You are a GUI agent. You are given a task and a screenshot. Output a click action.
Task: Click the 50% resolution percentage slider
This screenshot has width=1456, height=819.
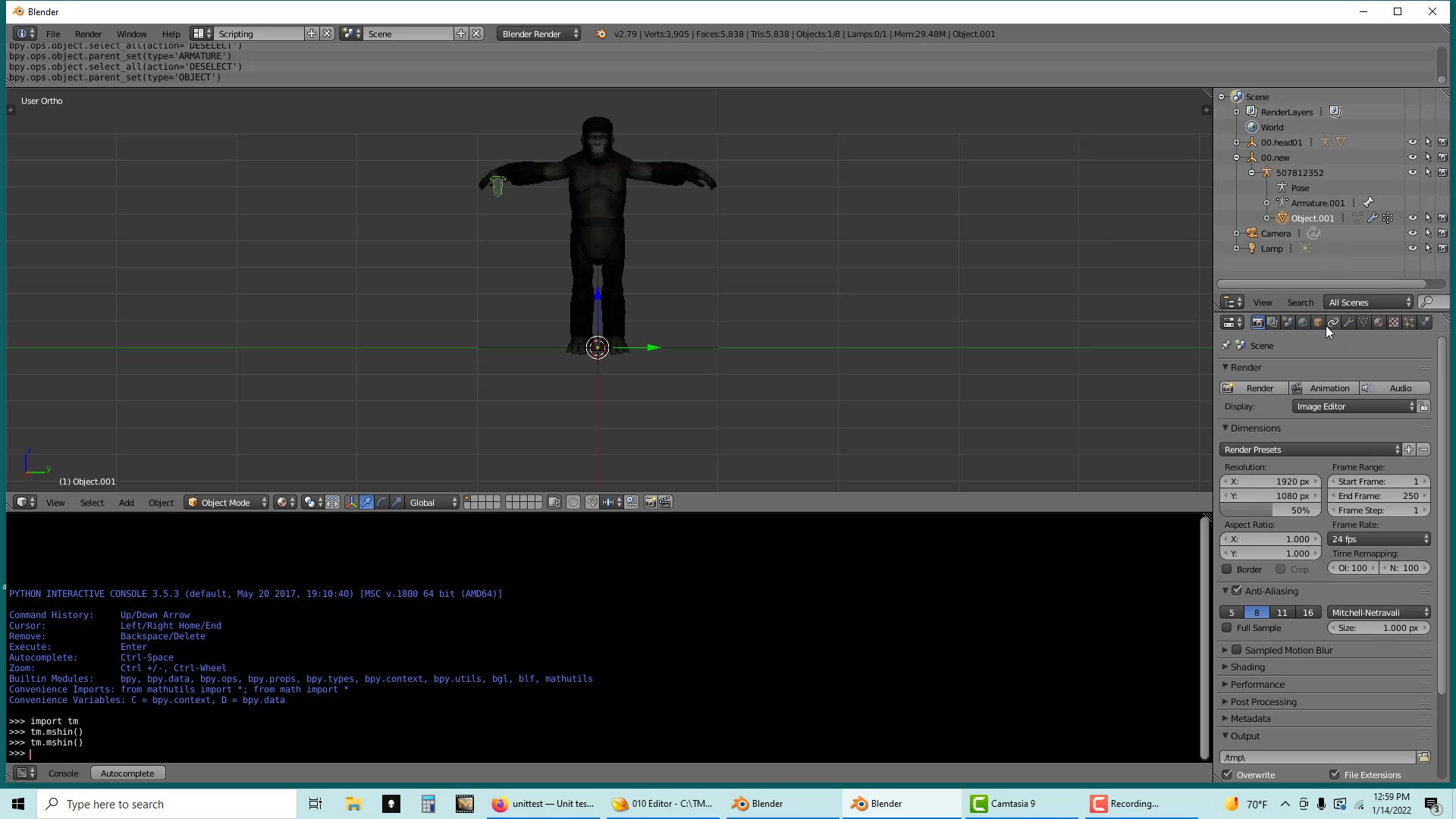tap(1270, 510)
